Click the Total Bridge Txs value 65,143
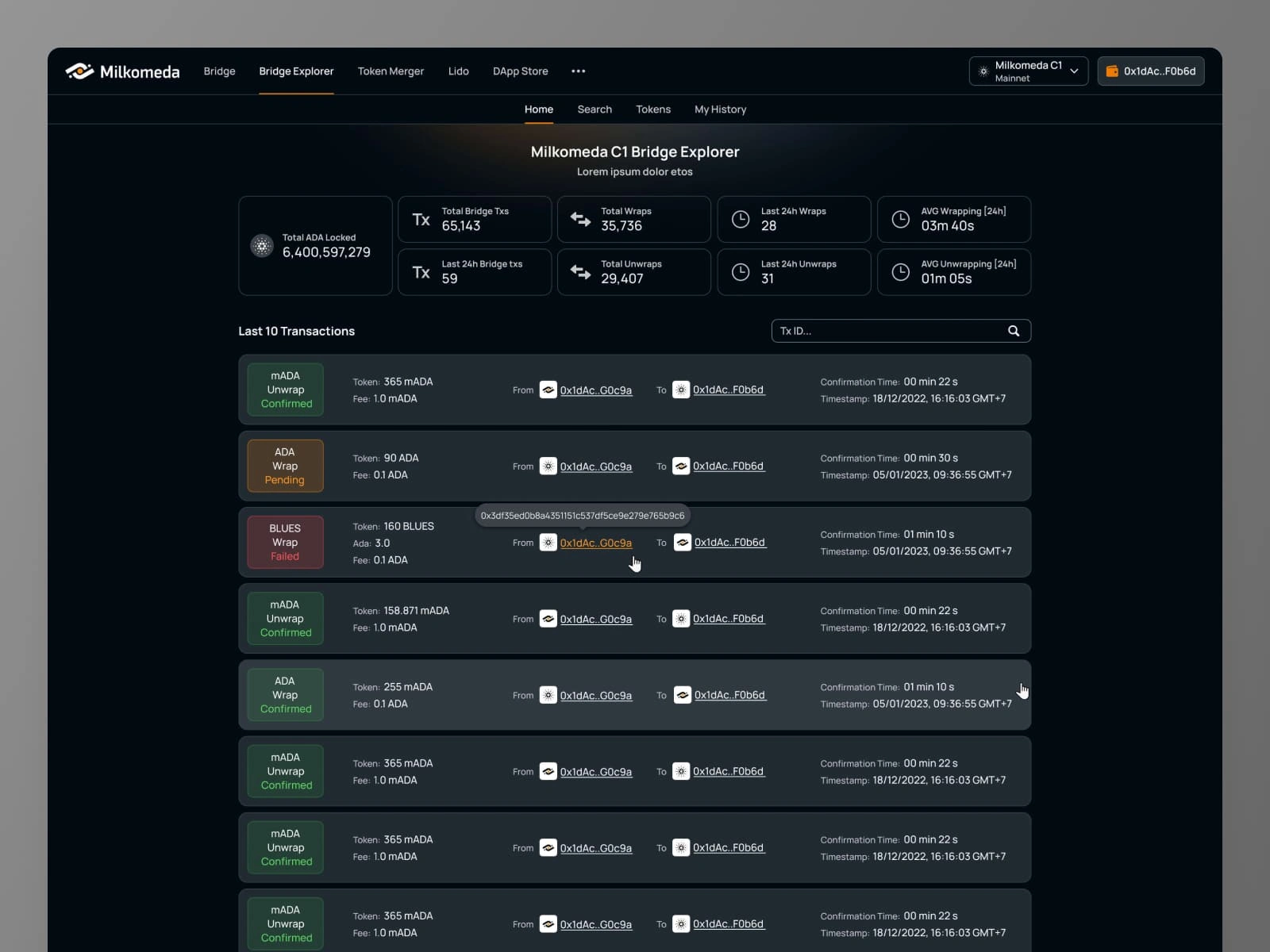1270x952 pixels. [461, 226]
